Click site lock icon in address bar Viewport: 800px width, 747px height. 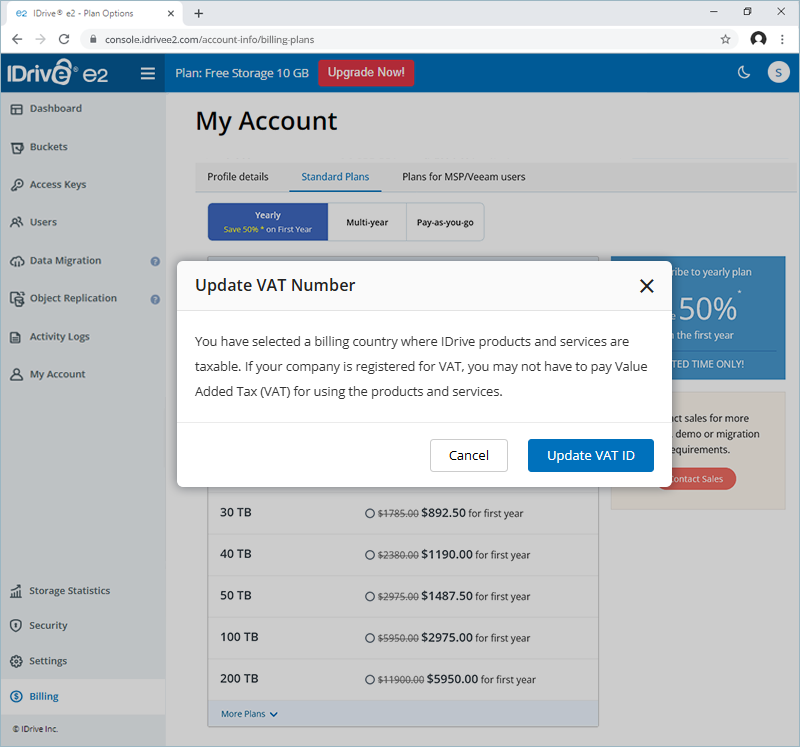[x=93, y=39]
